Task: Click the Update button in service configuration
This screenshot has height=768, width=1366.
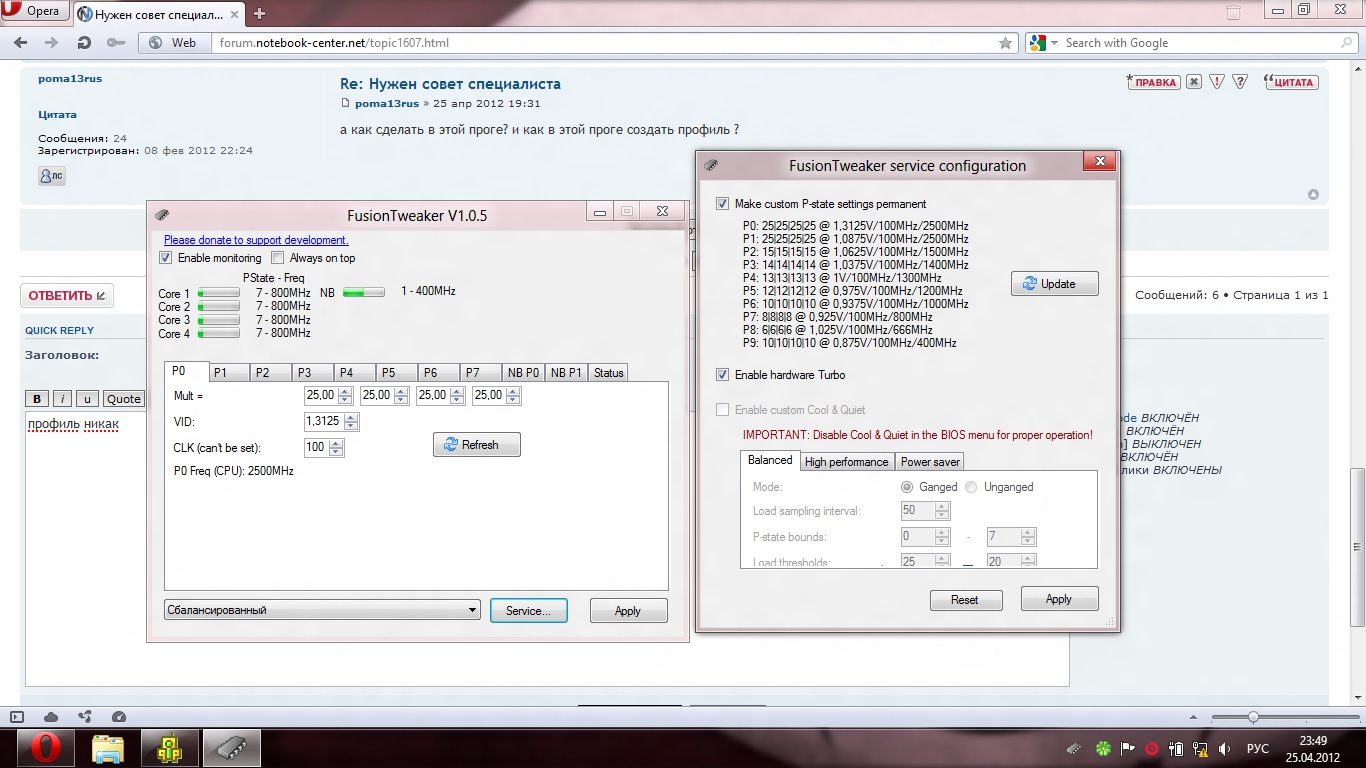Action: click(x=1055, y=284)
